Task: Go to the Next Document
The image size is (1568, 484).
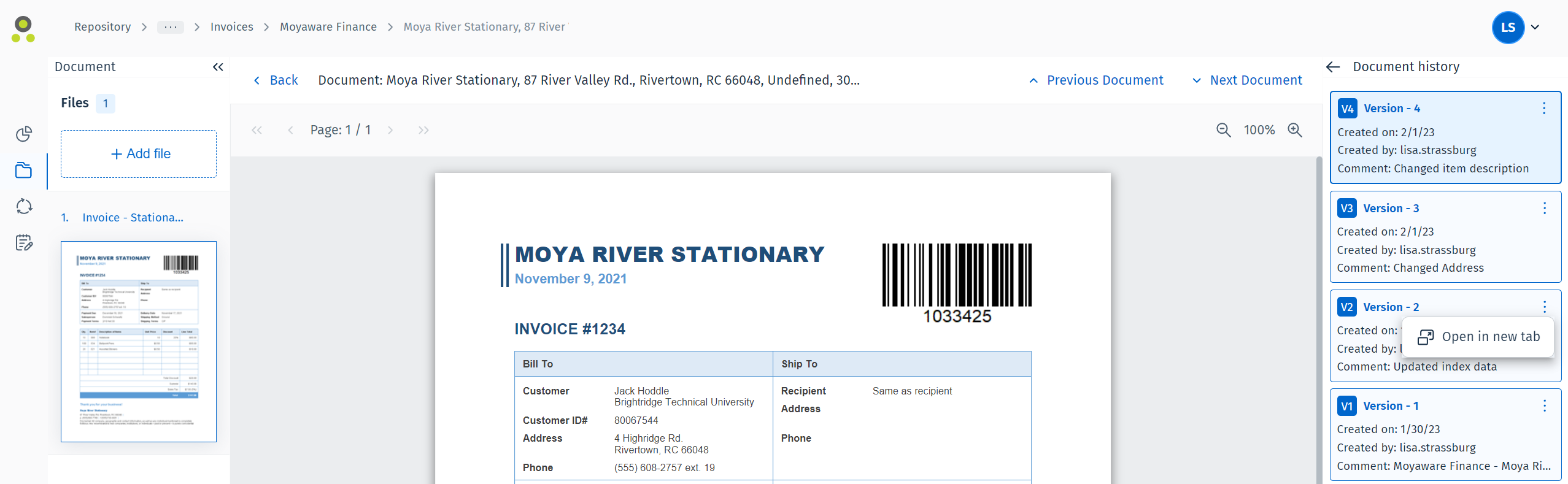Action: click(1248, 80)
